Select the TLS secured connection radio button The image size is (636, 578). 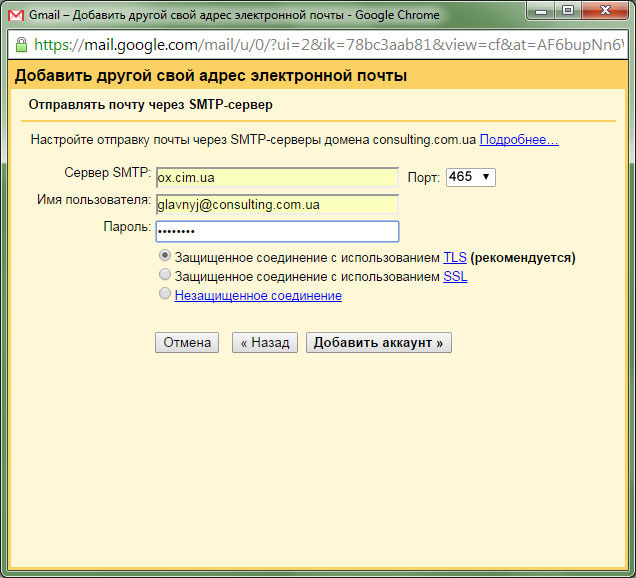click(165, 257)
